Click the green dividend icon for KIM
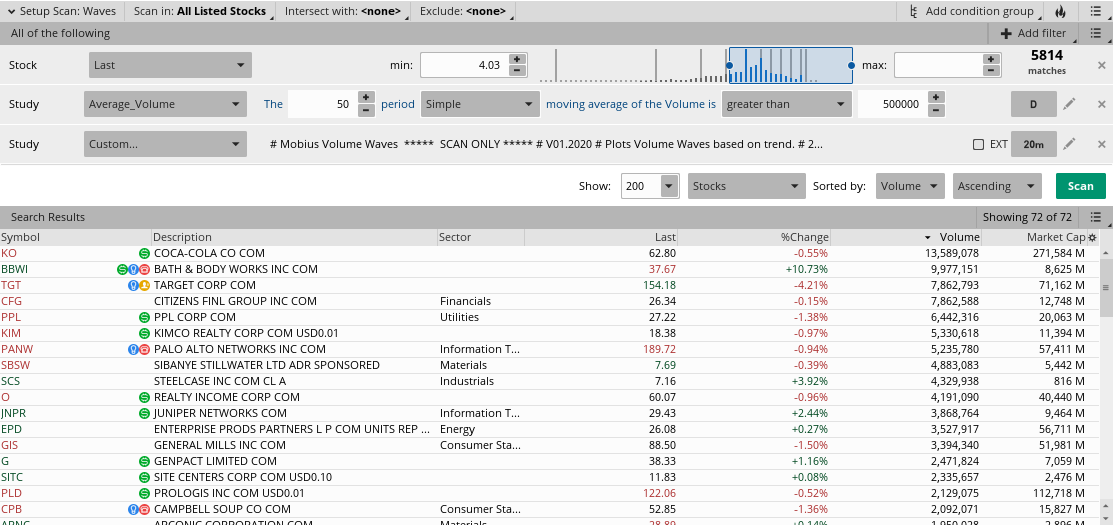Image resolution: width=1113 pixels, height=525 pixels. click(144, 333)
